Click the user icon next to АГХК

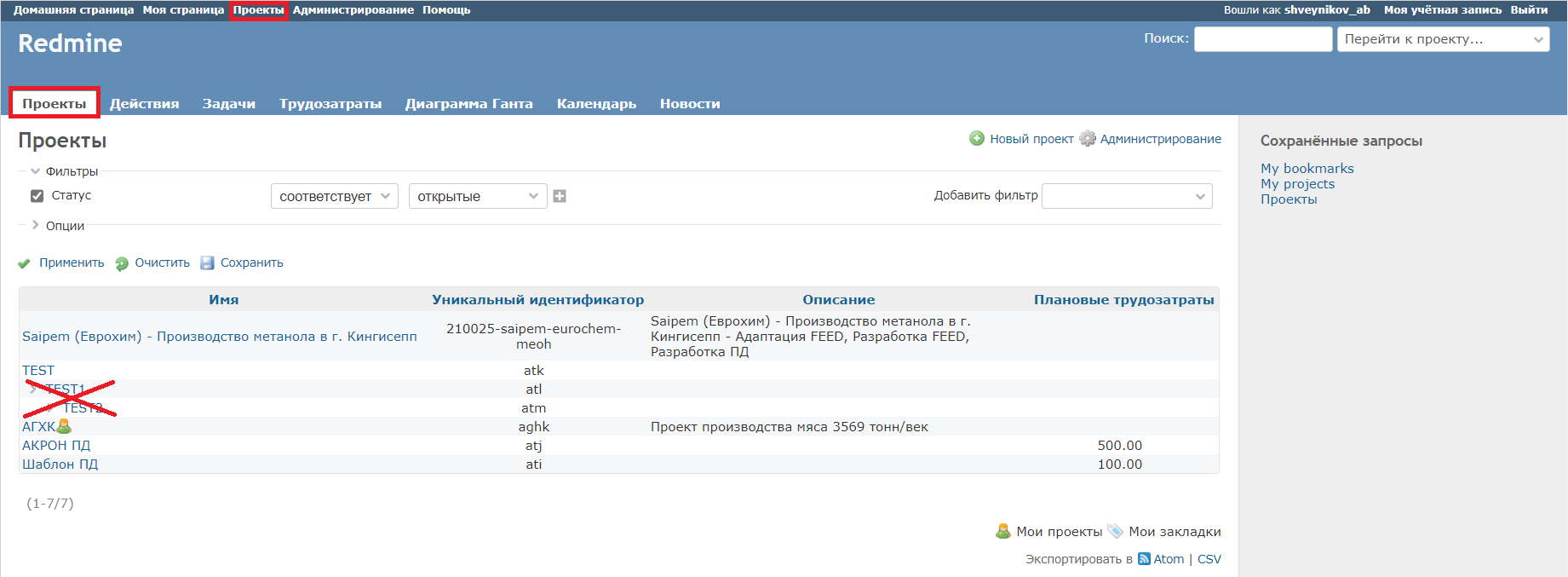64,426
